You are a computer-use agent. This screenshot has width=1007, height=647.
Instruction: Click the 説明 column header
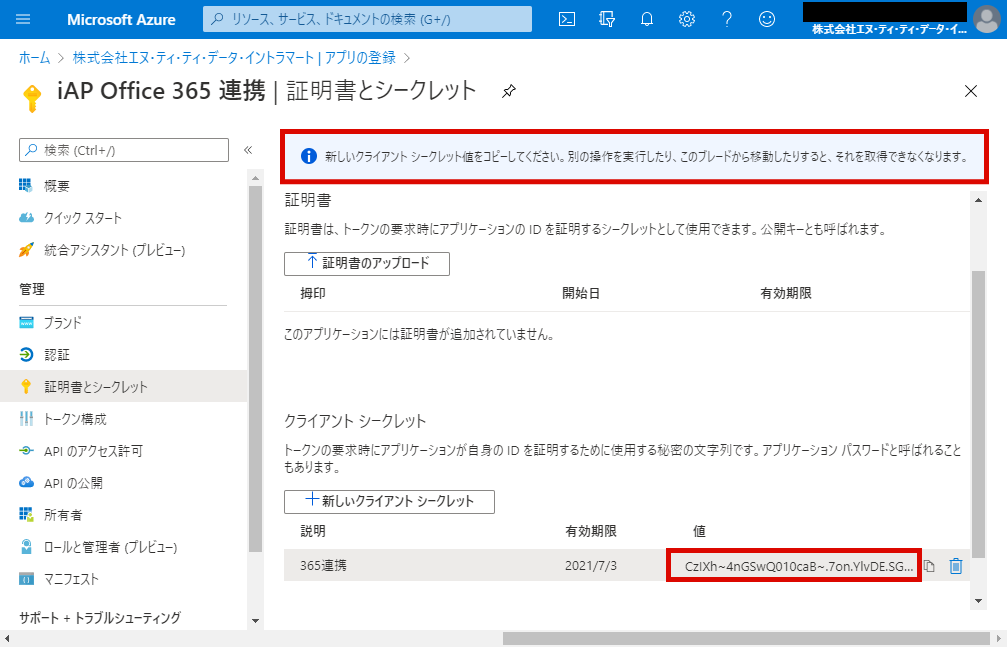tap(313, 531)
